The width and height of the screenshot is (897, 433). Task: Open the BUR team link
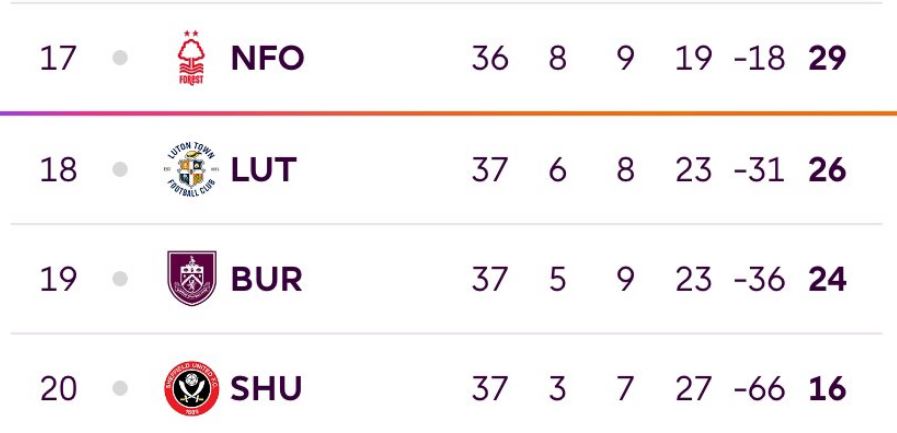coord(266,279)
